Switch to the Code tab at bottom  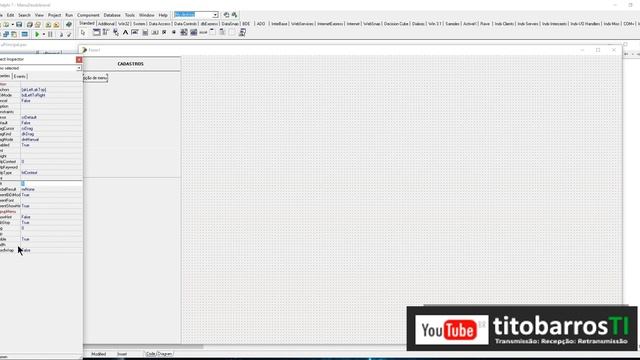[150, 354]
